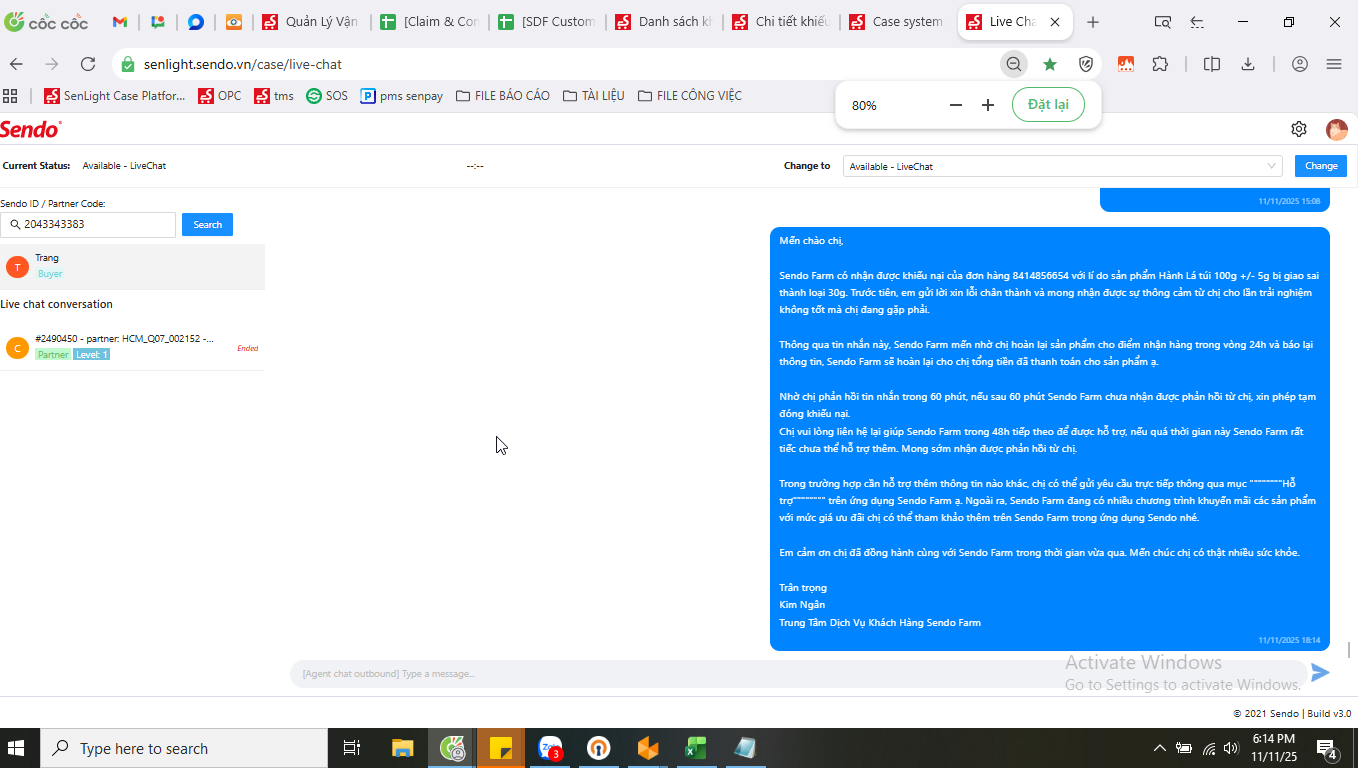Open the blue chat bubble pinned tab
The image size is (1358, 768).
196,22
